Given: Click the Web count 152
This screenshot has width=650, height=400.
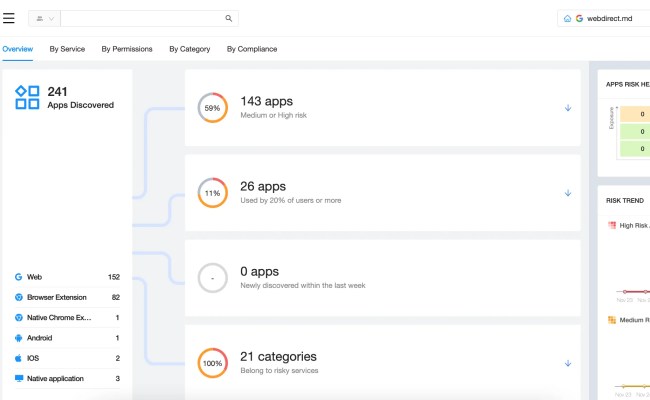Looking at the screenshot, I should point(114,277).
